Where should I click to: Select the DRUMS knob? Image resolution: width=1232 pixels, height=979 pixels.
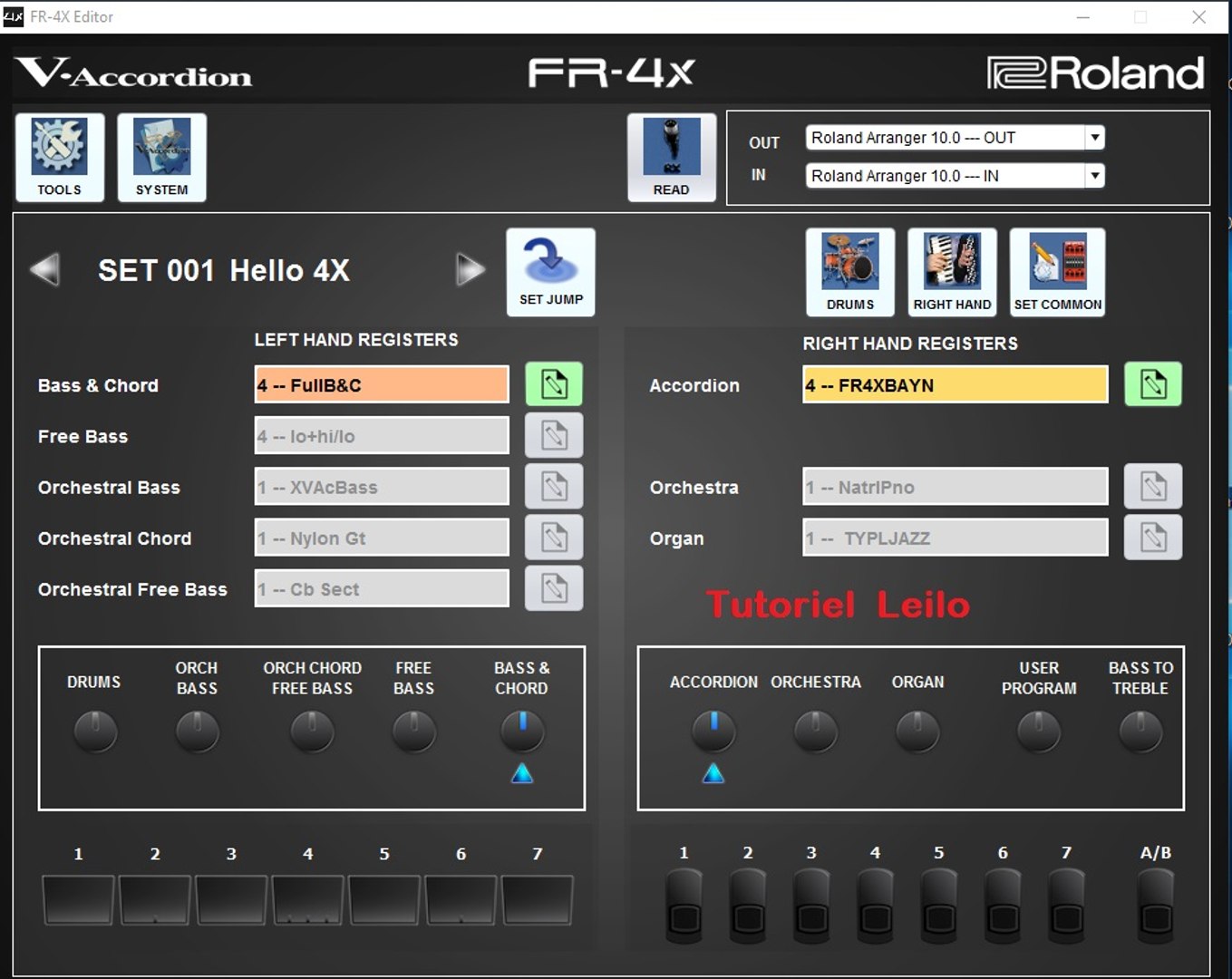94,732
